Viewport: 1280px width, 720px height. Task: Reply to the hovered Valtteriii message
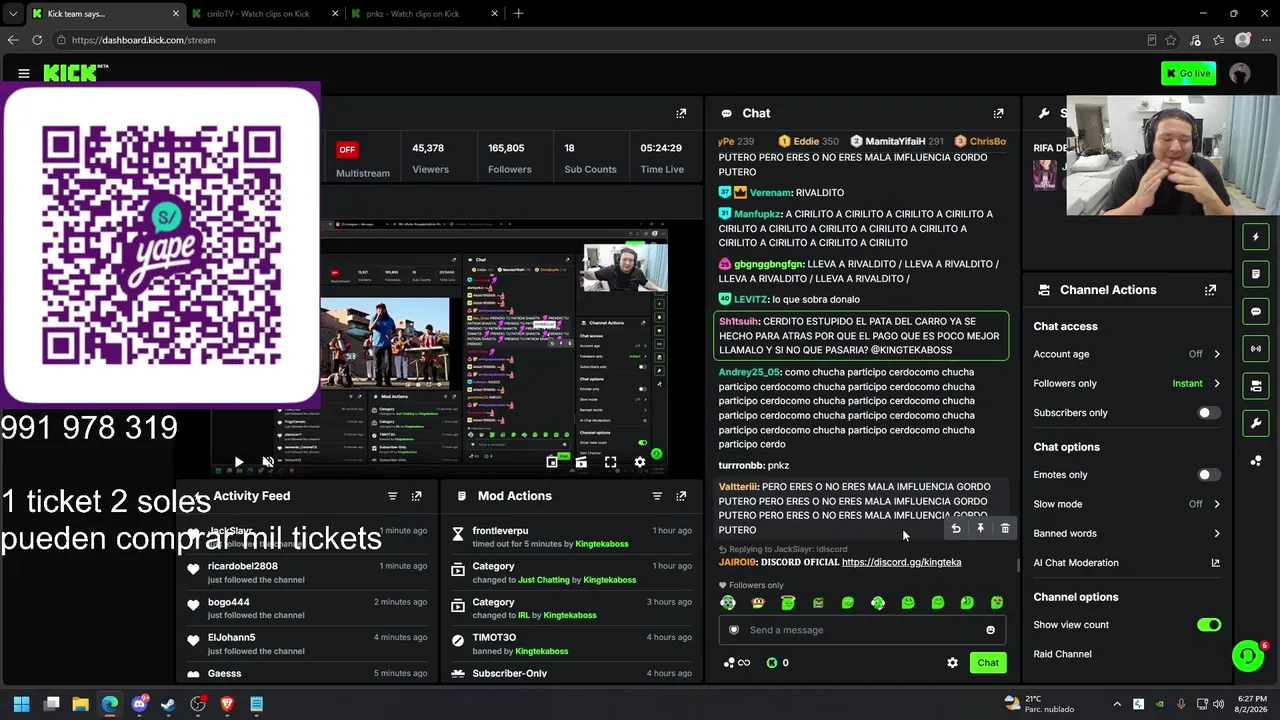point(956,528)
